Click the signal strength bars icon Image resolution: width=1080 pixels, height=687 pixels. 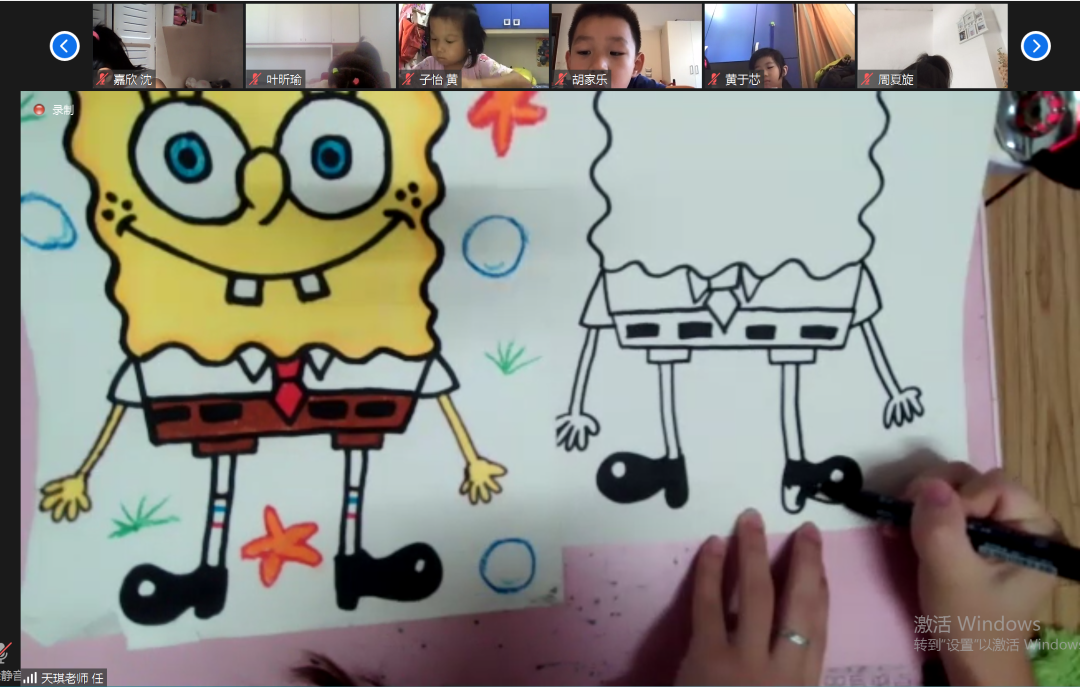(x=30, y=679)
